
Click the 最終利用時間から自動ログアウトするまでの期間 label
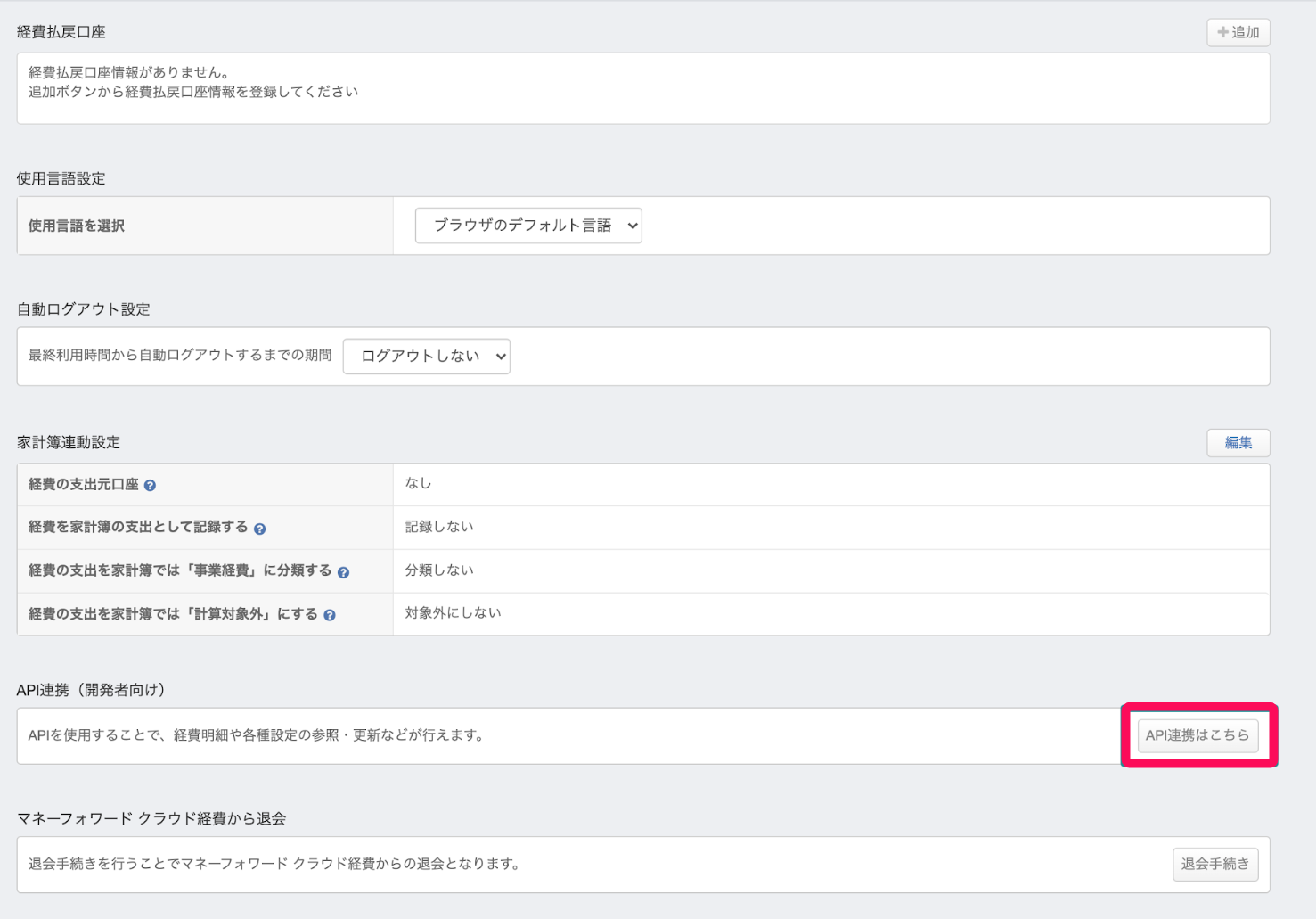(180, 355)
